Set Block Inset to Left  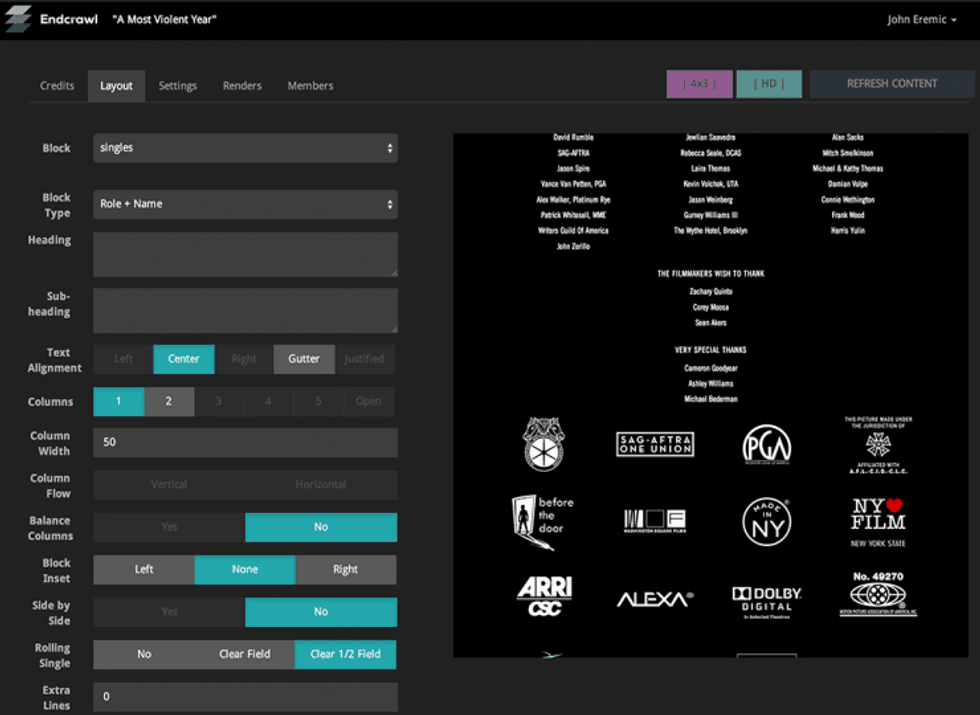[x=144, y=569]
